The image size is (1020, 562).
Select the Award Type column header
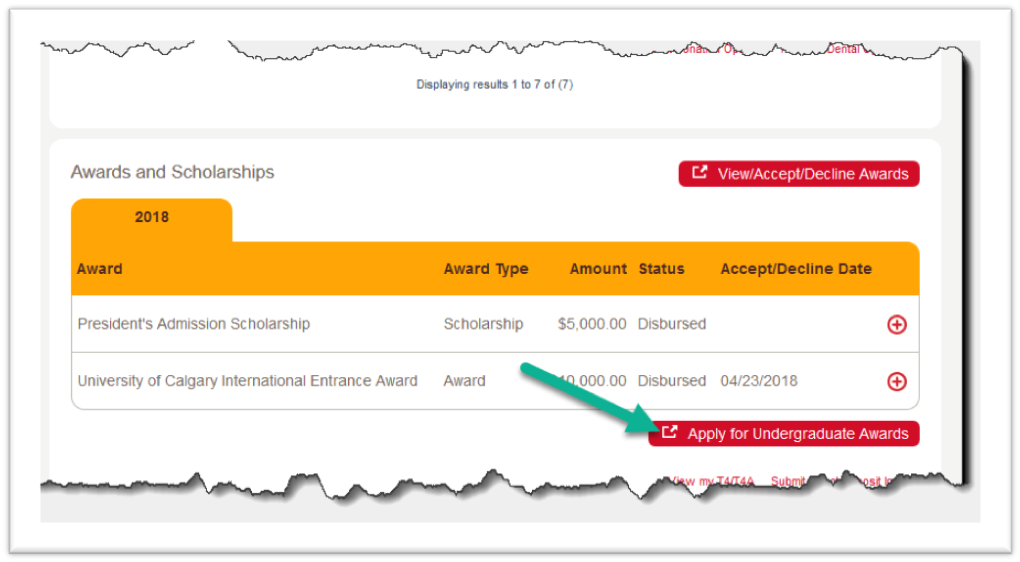tap(486, 268)
